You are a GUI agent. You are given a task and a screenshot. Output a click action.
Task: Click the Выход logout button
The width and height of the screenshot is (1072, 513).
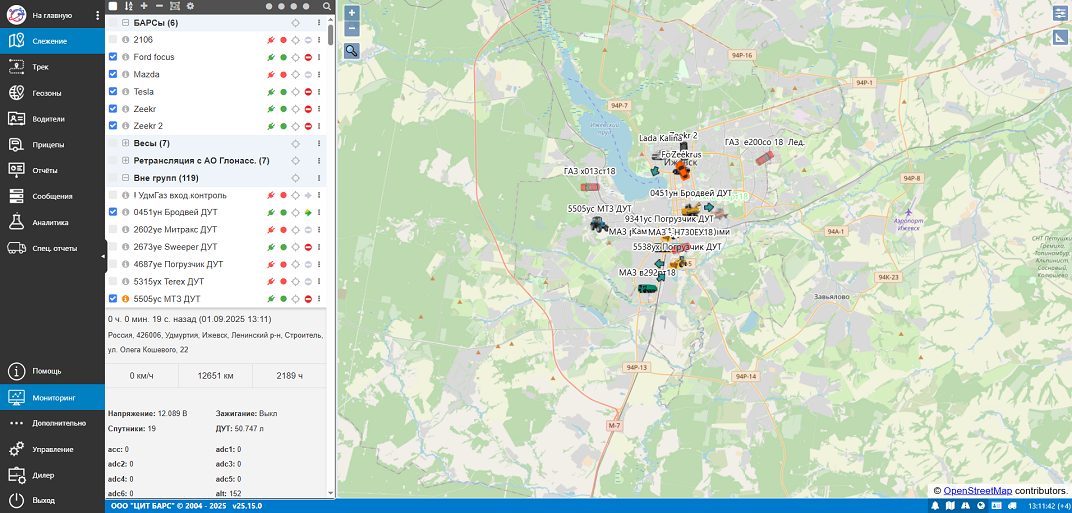[43, 500]
